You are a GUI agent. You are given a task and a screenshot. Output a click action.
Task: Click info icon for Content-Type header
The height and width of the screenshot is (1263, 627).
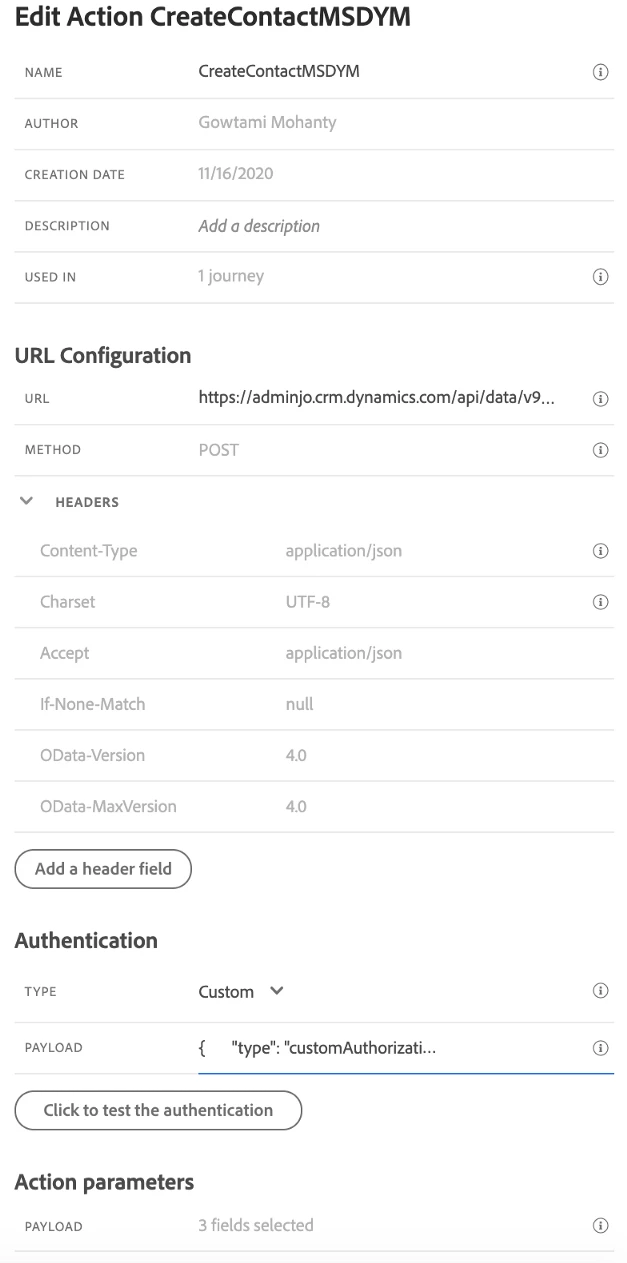pyautogui.click(x=601, y=551)
